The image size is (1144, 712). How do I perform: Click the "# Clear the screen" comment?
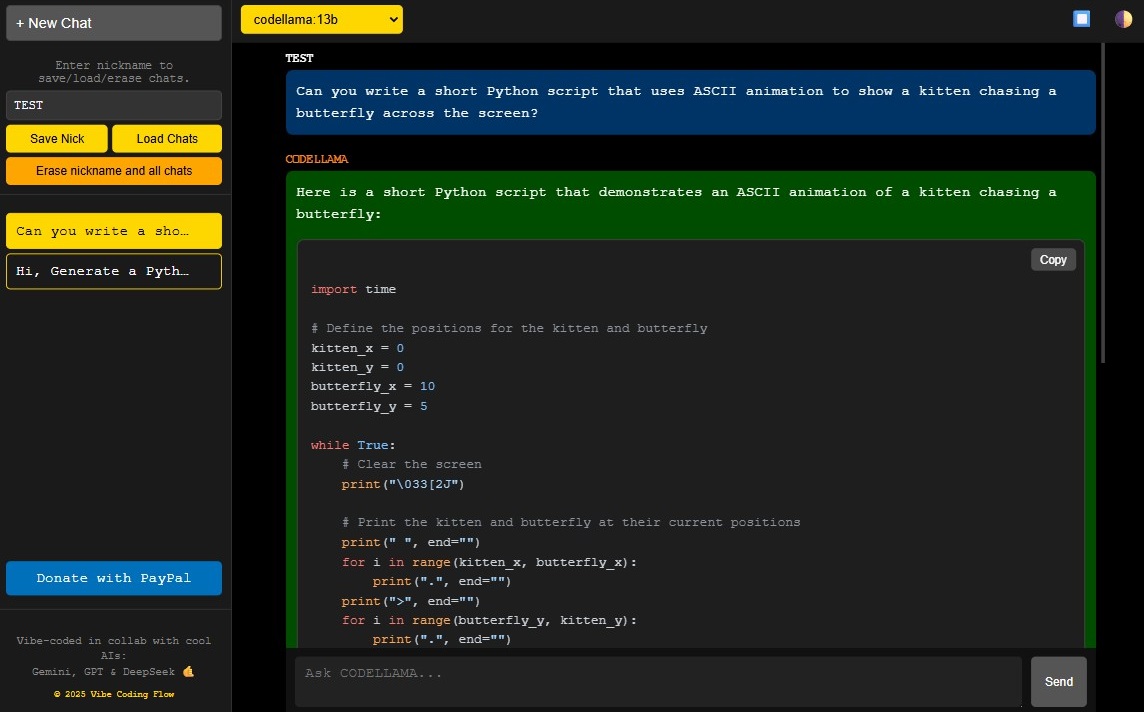pos(411,464)
